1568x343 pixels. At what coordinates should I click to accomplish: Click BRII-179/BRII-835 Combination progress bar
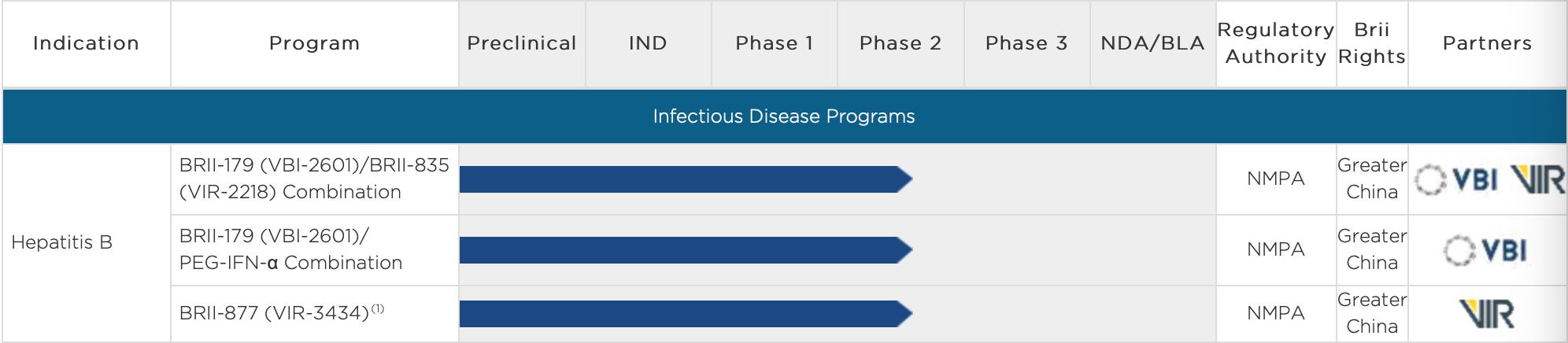coord(685,179)
